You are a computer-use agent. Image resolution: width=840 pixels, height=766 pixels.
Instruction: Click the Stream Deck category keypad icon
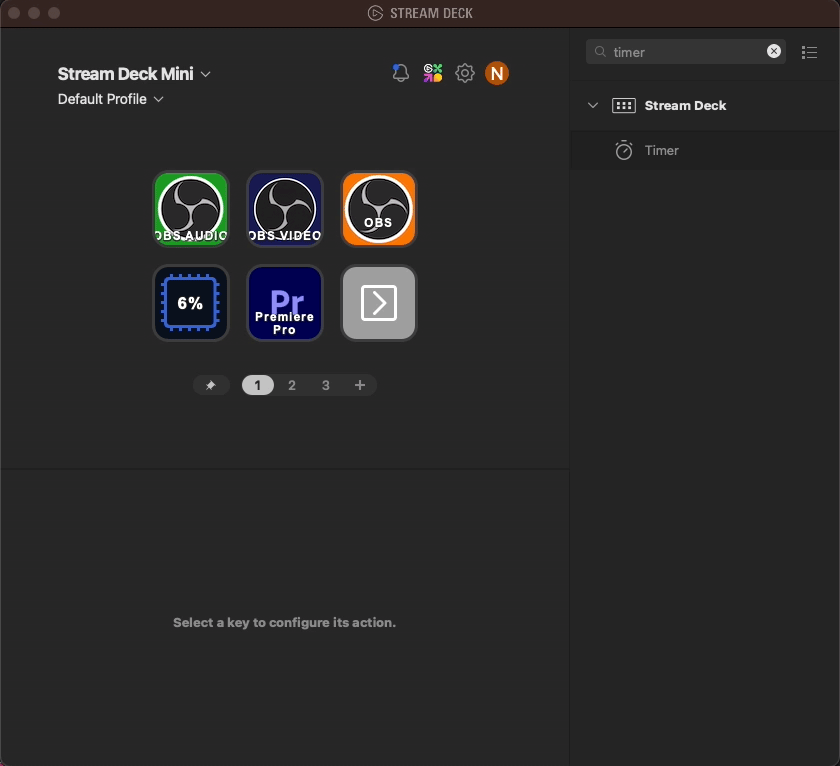pos(624,106)
